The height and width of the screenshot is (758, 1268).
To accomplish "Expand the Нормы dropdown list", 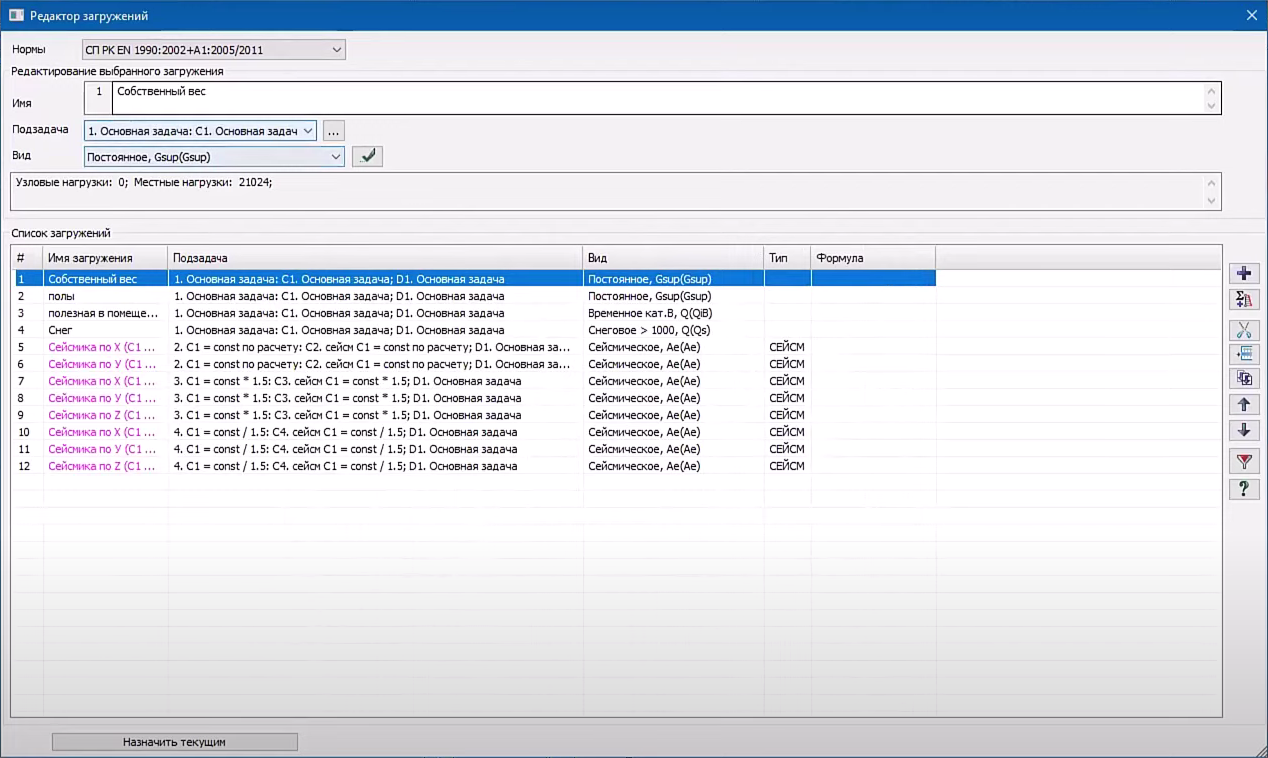I will 336,49.
